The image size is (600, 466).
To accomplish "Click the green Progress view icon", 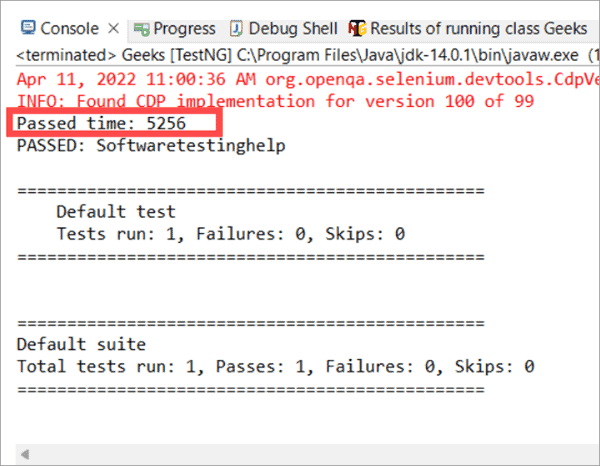I will [141, 29].
